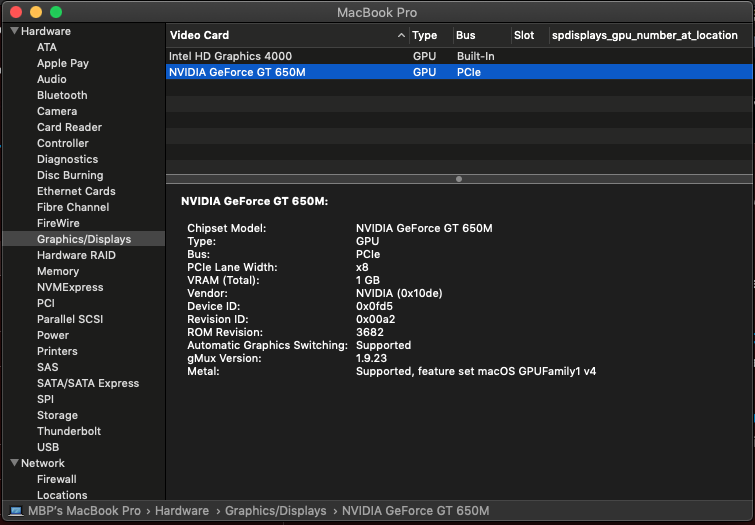Click the Video Card sort arrow
The height and width of the screenshot is (525, 755).
[x=401, y=35]
